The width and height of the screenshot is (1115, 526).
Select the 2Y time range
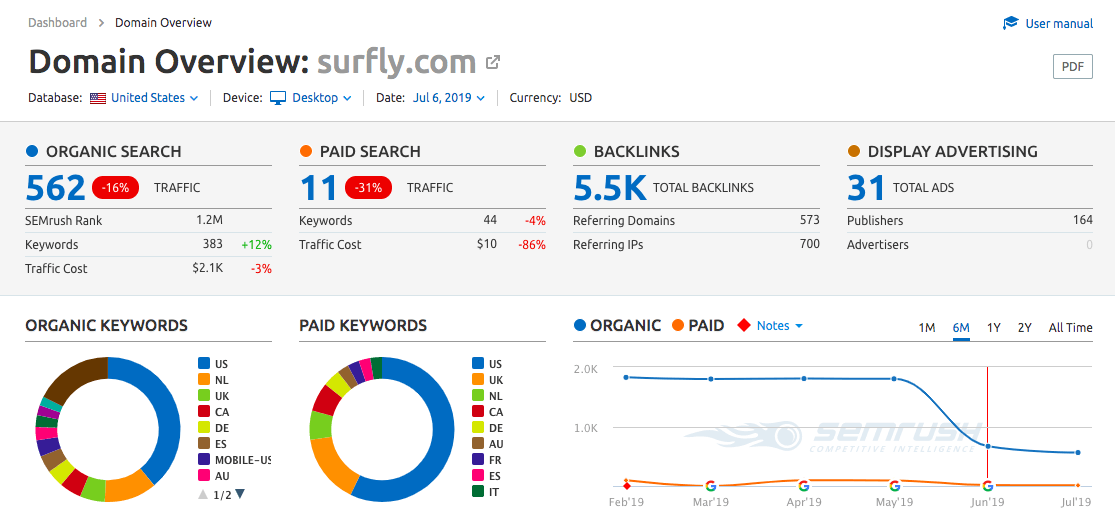(1025, 328)
